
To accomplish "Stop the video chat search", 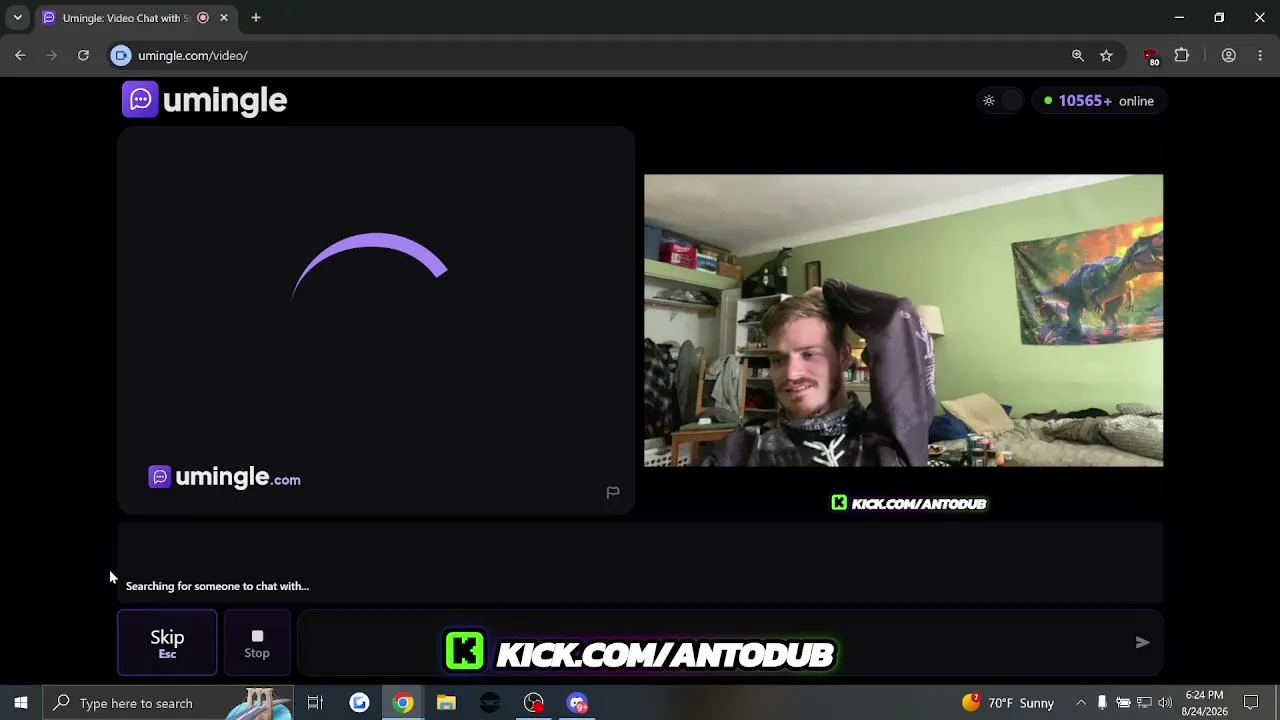I will 257,643.
